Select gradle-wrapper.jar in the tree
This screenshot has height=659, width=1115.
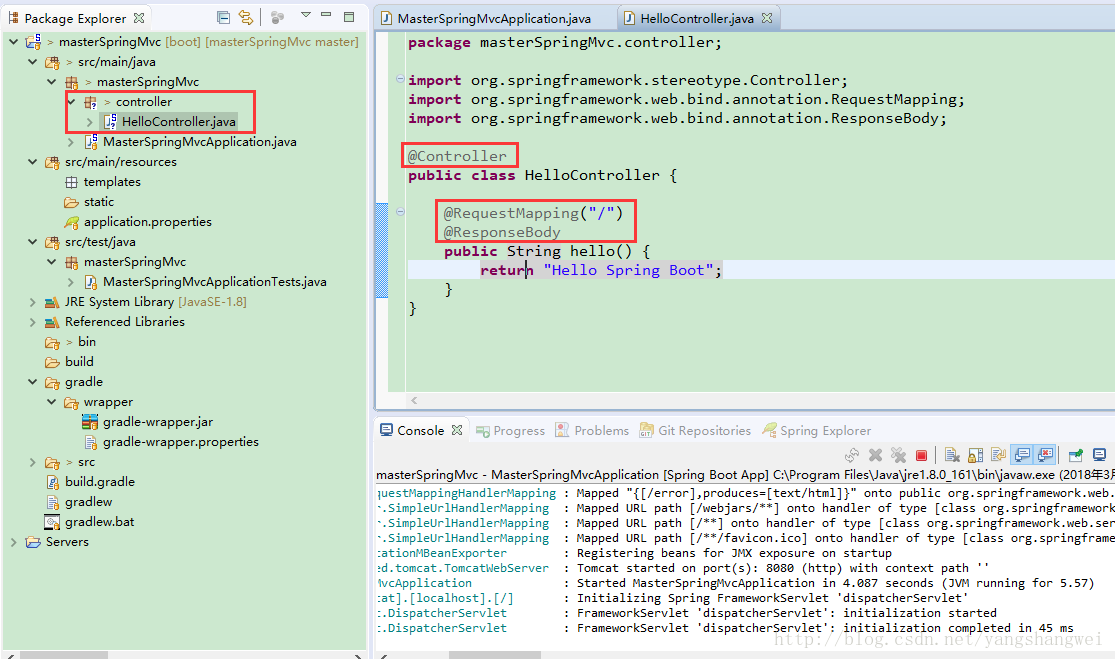click(157, 421)
